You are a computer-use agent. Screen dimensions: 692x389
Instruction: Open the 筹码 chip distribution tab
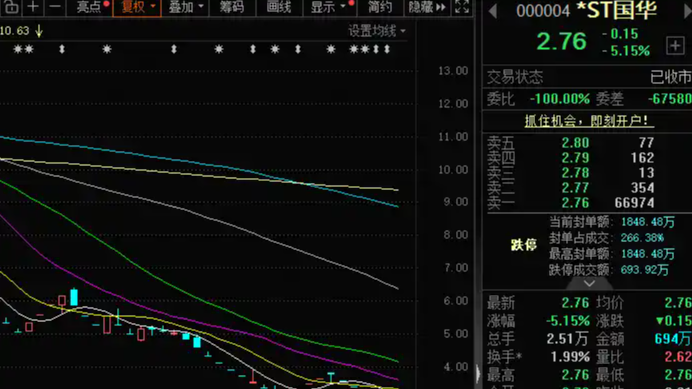[232, 7]
